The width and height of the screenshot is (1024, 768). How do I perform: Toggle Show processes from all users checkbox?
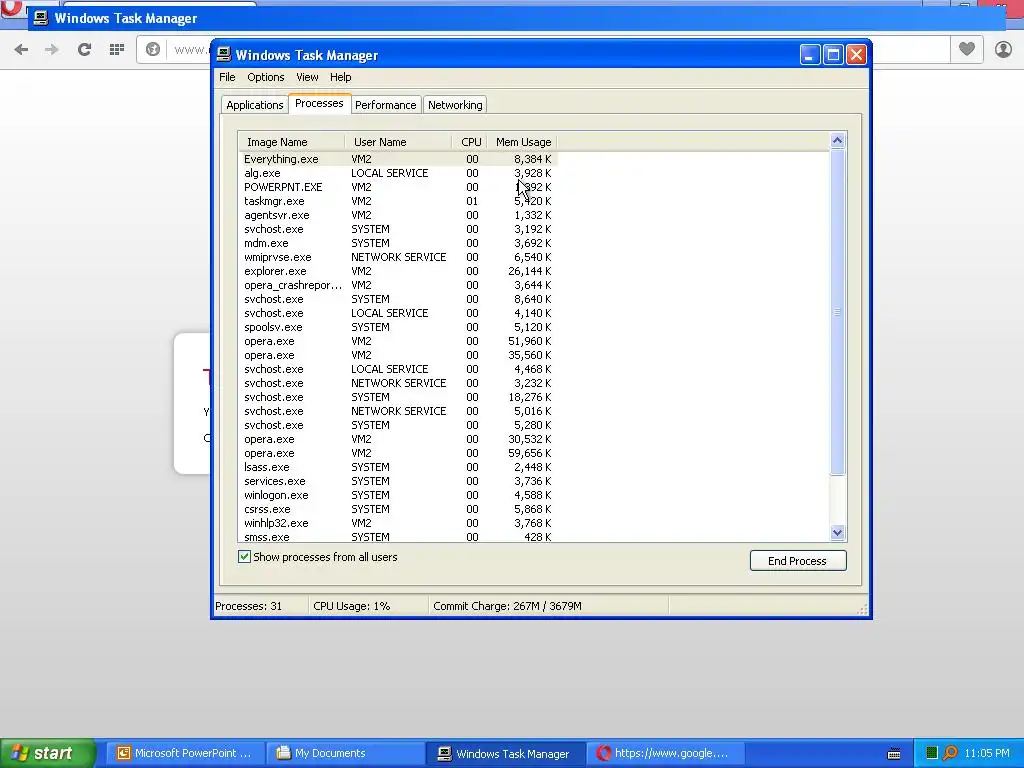(x=244, y=557)
